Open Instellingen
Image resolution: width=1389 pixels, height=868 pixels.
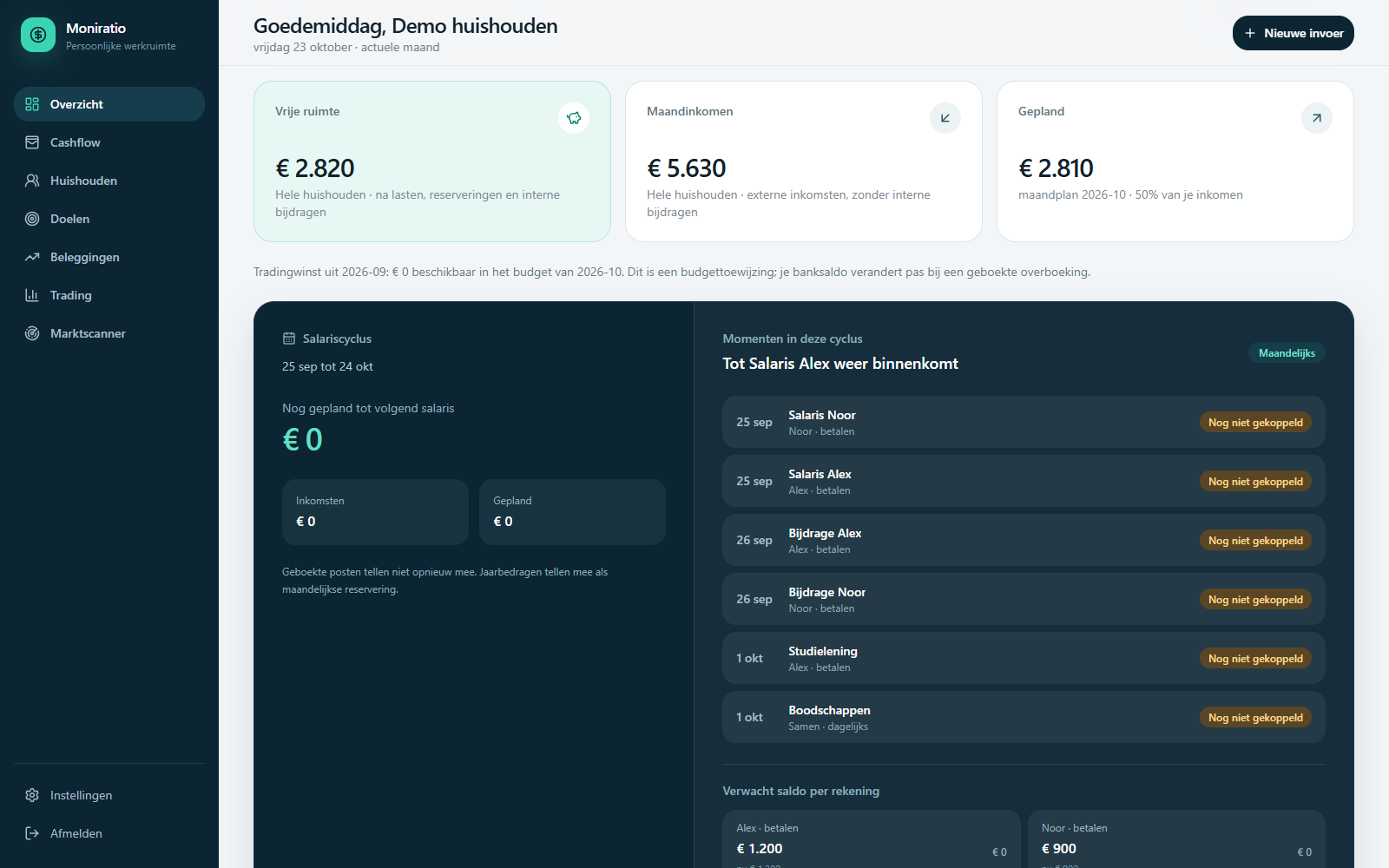pyautogui.click(x=109, y=795)
